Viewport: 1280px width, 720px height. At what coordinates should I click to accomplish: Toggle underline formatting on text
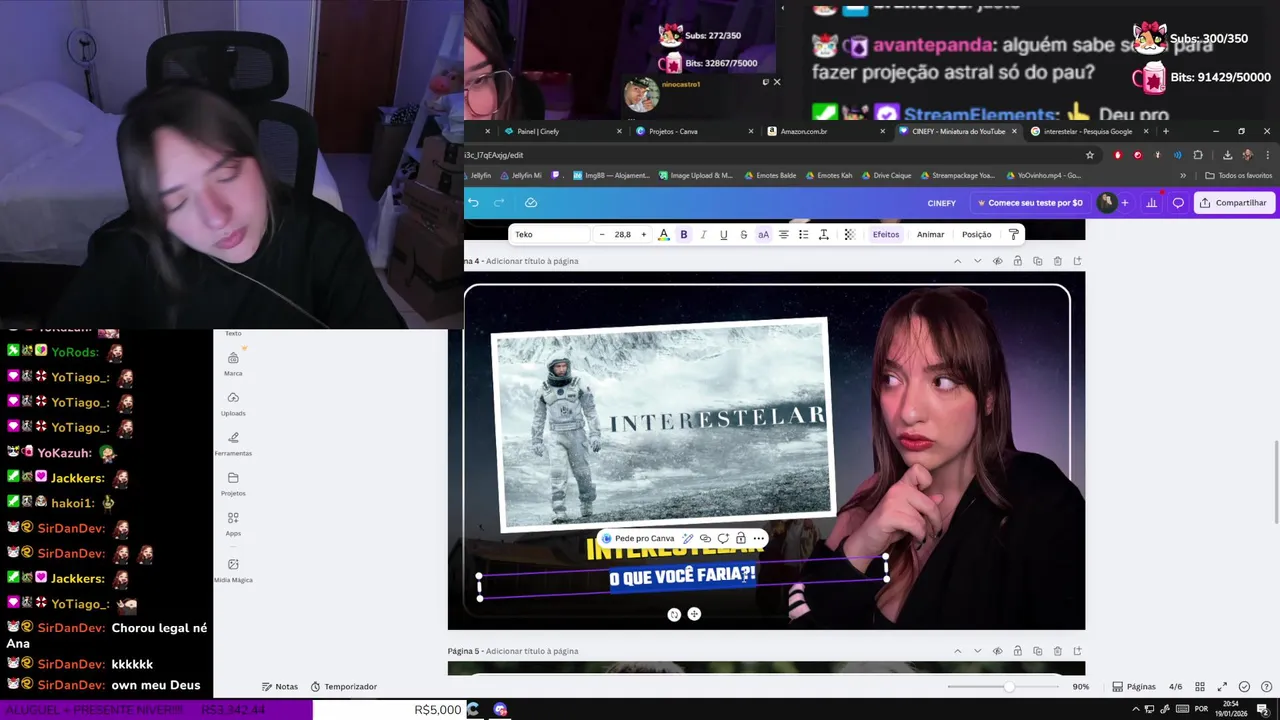(x=724, y=235)
